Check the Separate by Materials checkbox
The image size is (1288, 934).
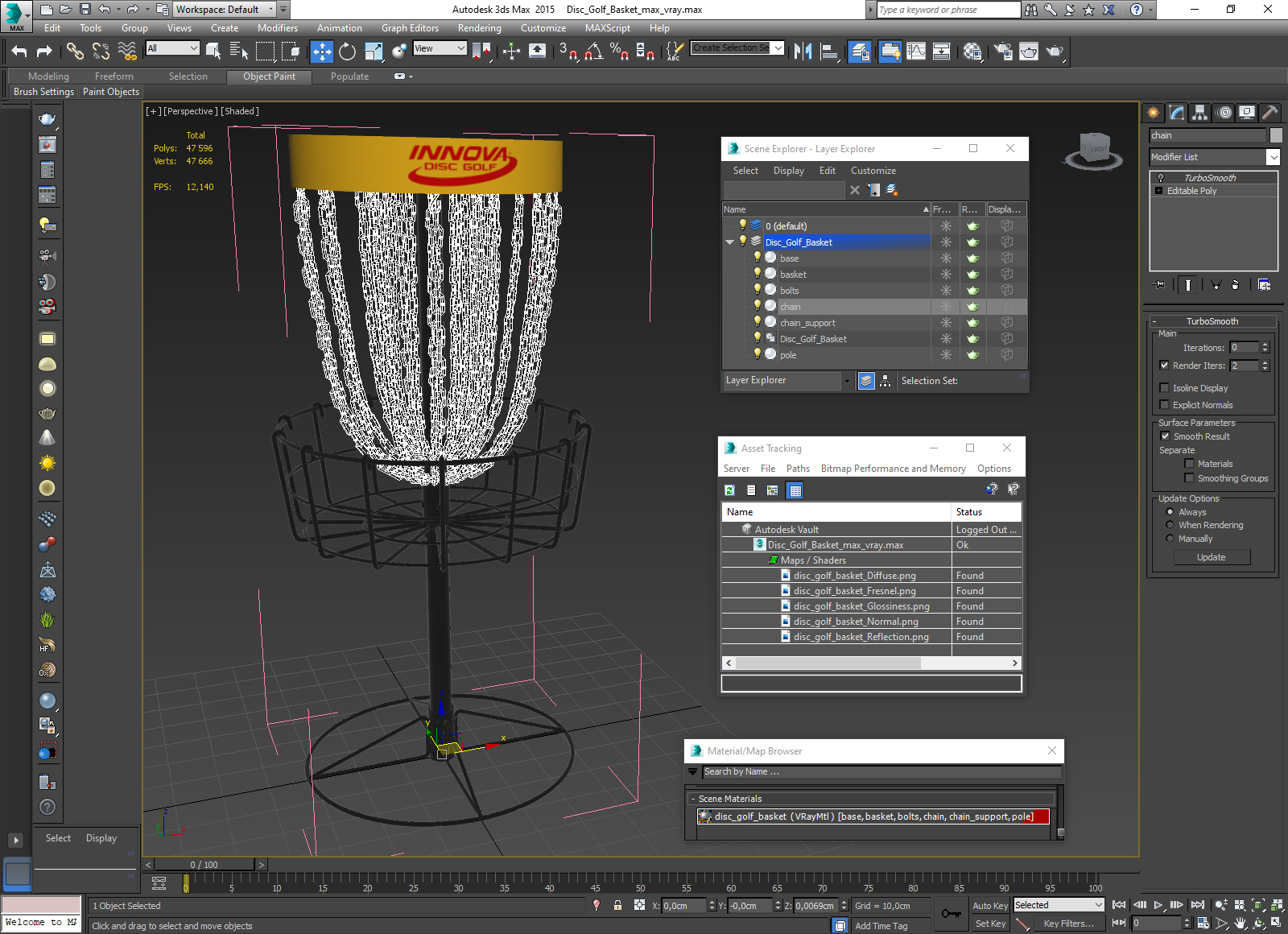[1189, 464]
